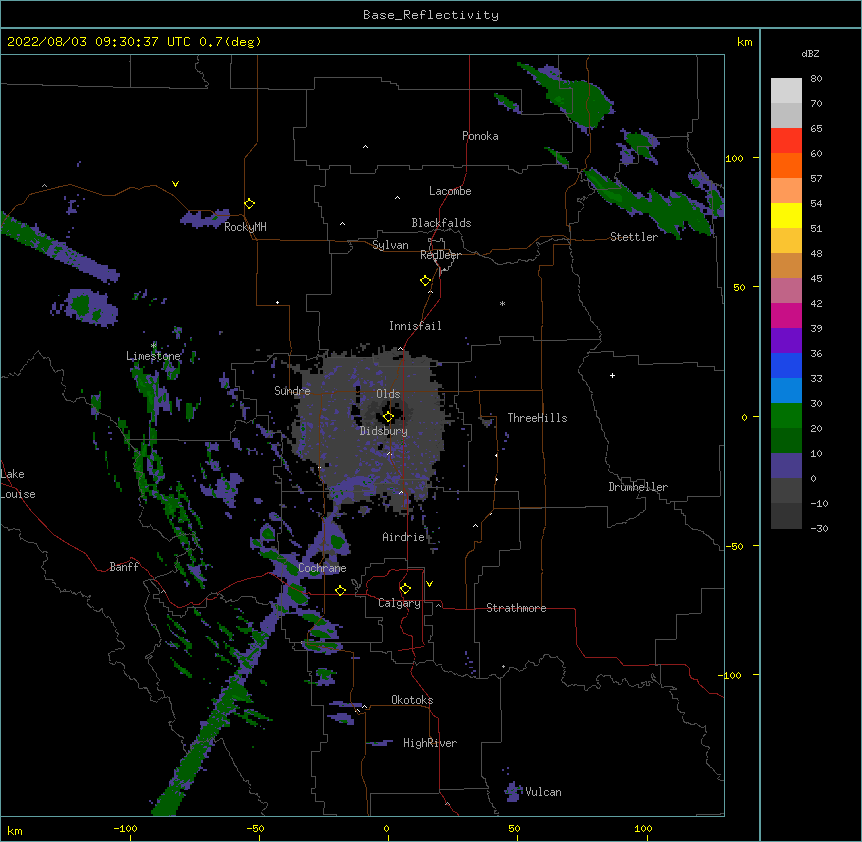The width and height of the screenshot is (862, 842).
Task: Click the Blackfalds city label
Action: point(441,223)
